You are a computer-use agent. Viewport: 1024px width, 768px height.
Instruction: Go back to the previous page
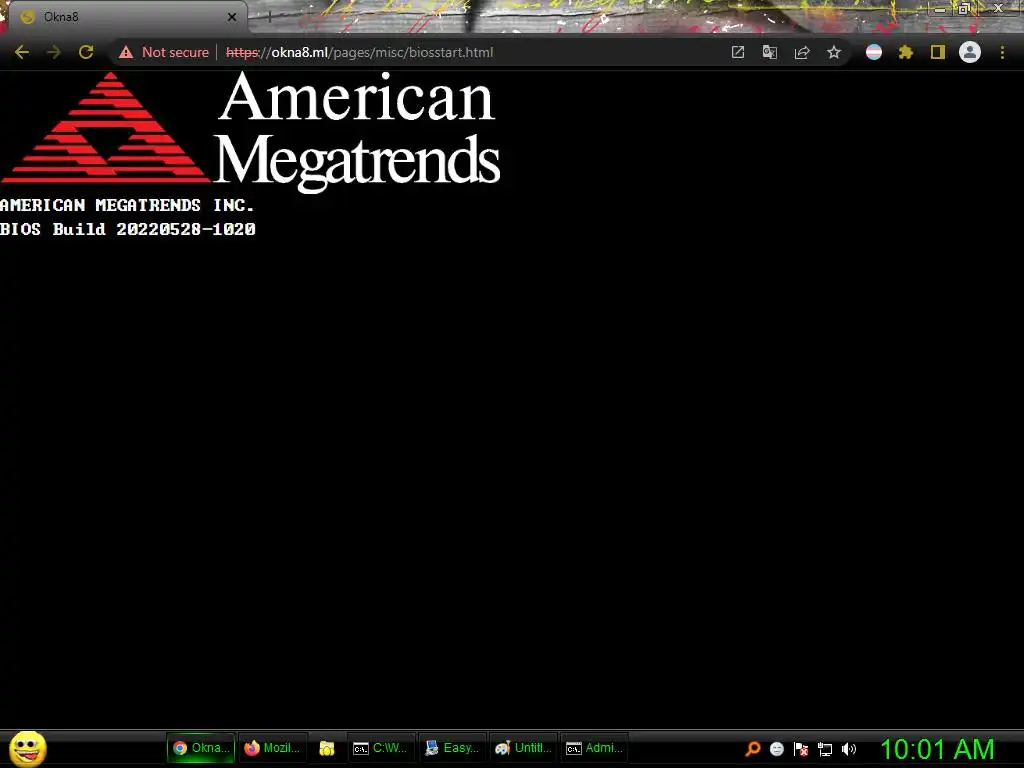(22, 52)
